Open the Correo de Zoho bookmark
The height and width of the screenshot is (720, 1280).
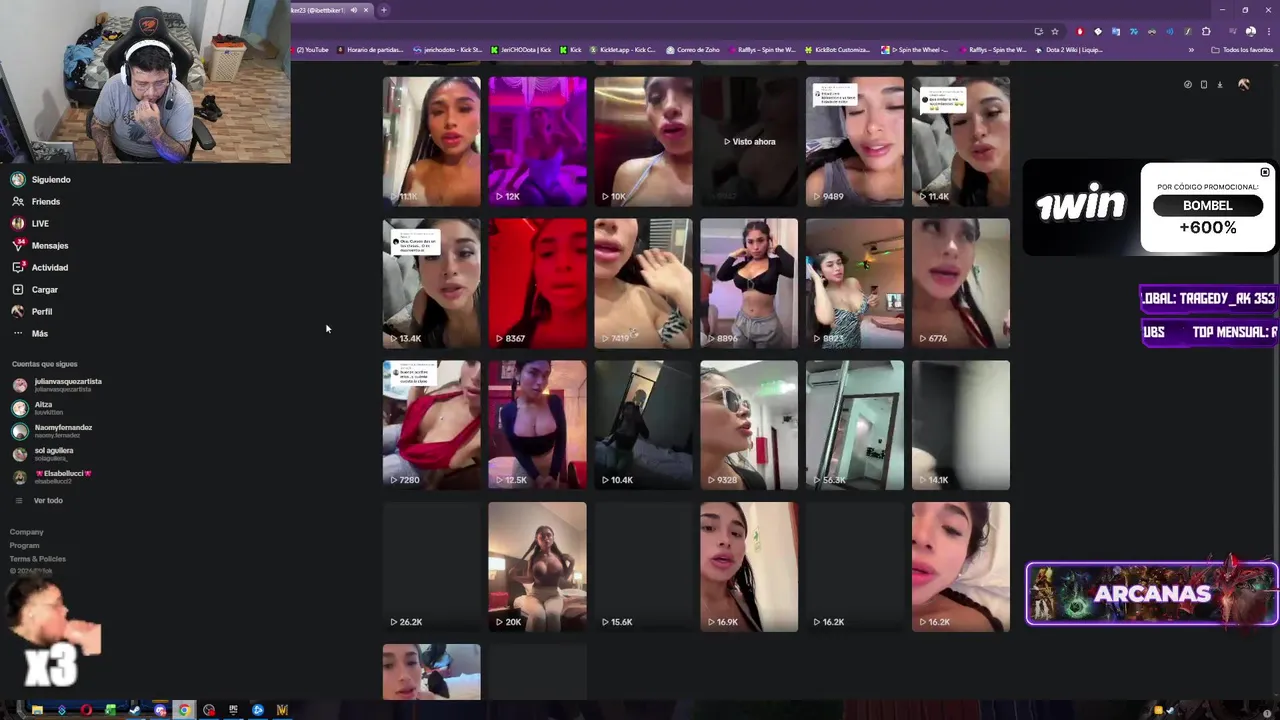pos(692,50)
